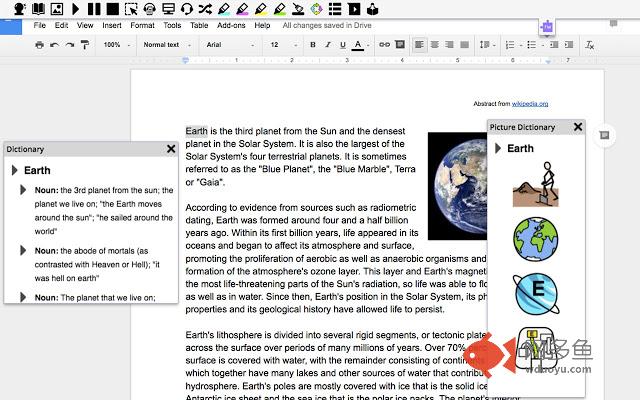The width and height of the screenshot is (640, 400).
Task: Open the Normal text style dropdown
Action: pos(167,45)
